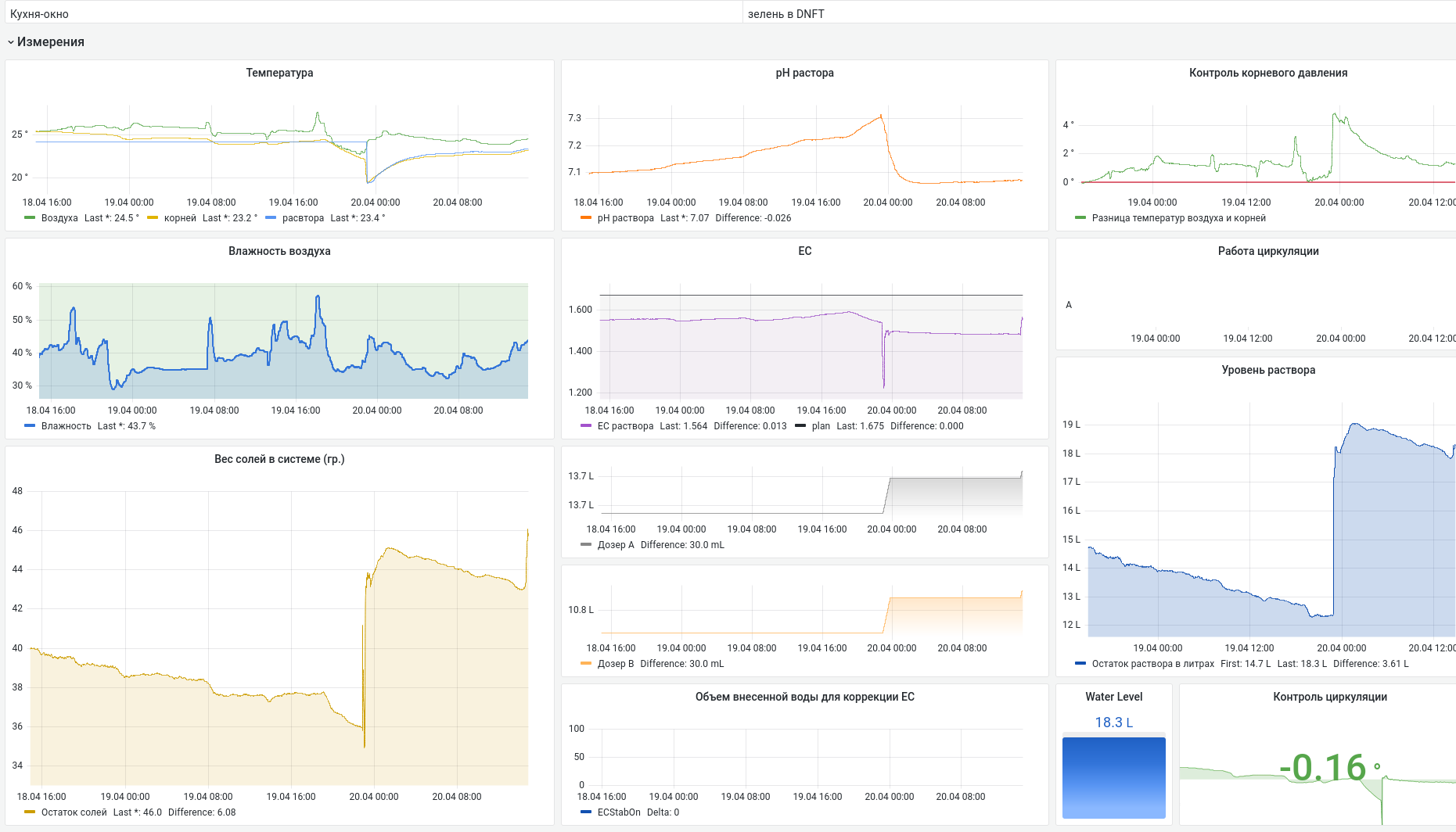Image resolution: width=1456 pixels, height=832 pixels.
Task: Click the black plan legend color marker
Action: pyautogui.click(x=800, y=426)
